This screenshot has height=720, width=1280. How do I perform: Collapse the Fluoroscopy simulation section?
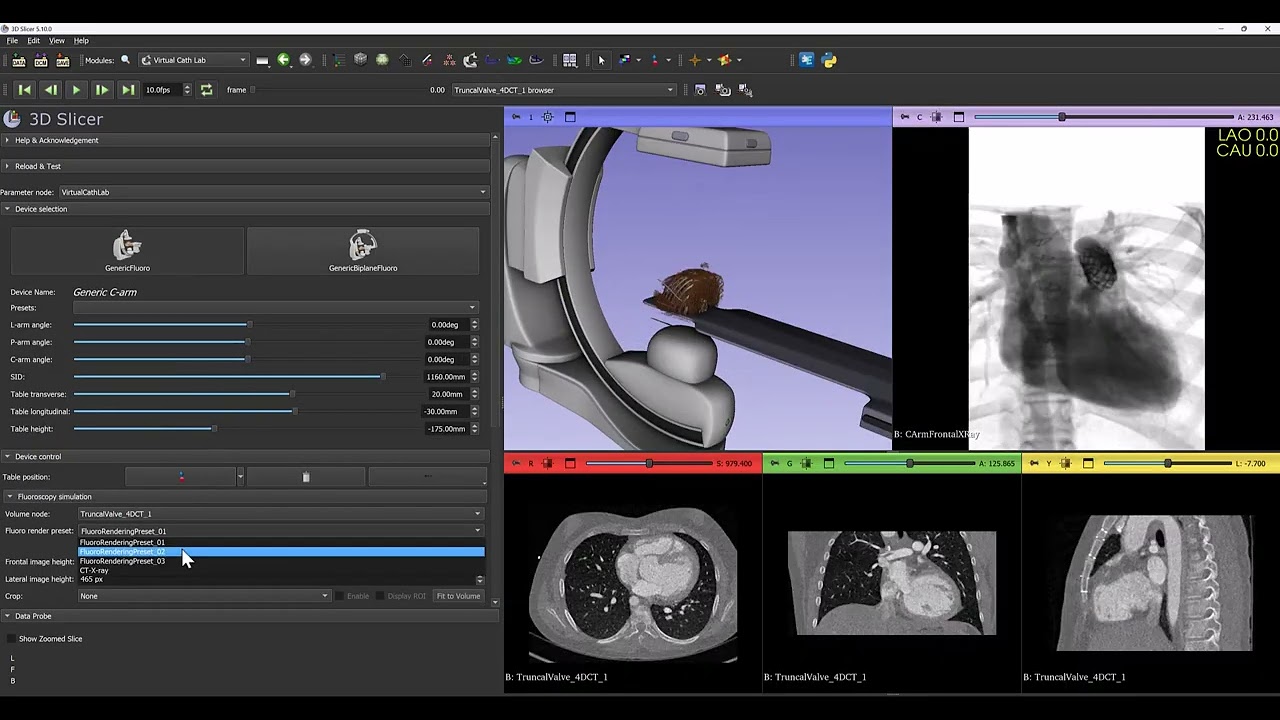point(245,497)
